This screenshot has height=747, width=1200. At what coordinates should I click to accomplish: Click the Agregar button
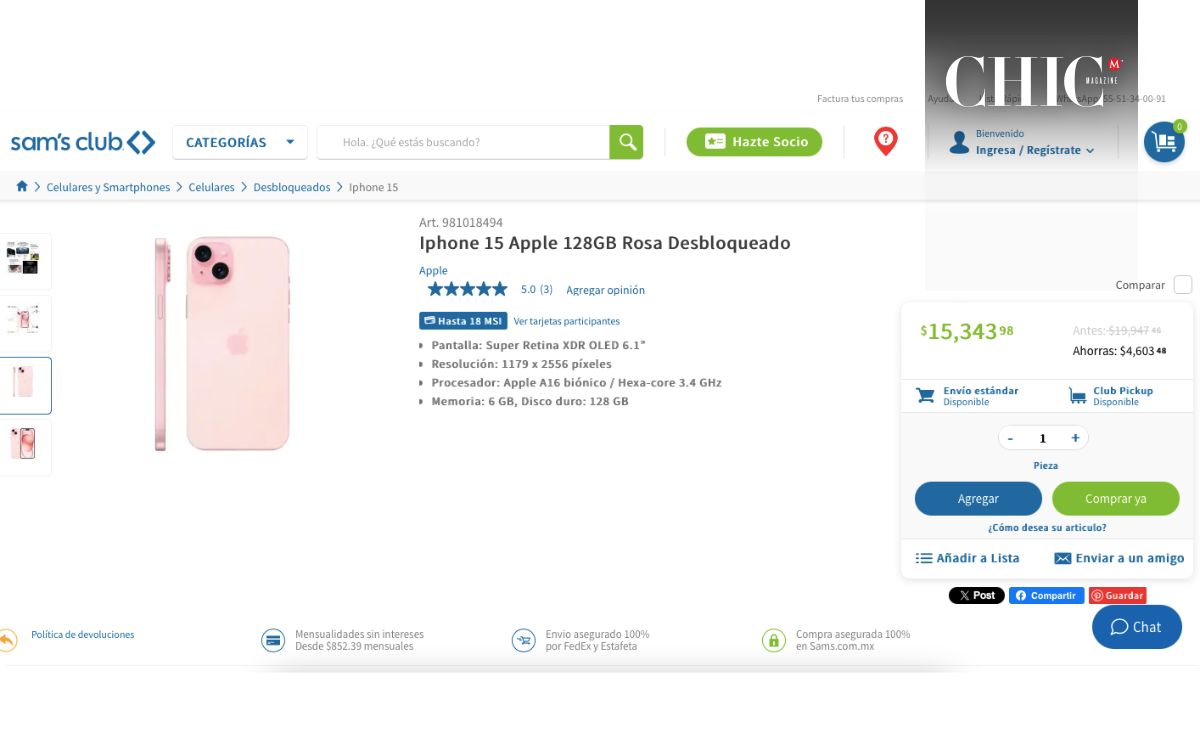978,499
